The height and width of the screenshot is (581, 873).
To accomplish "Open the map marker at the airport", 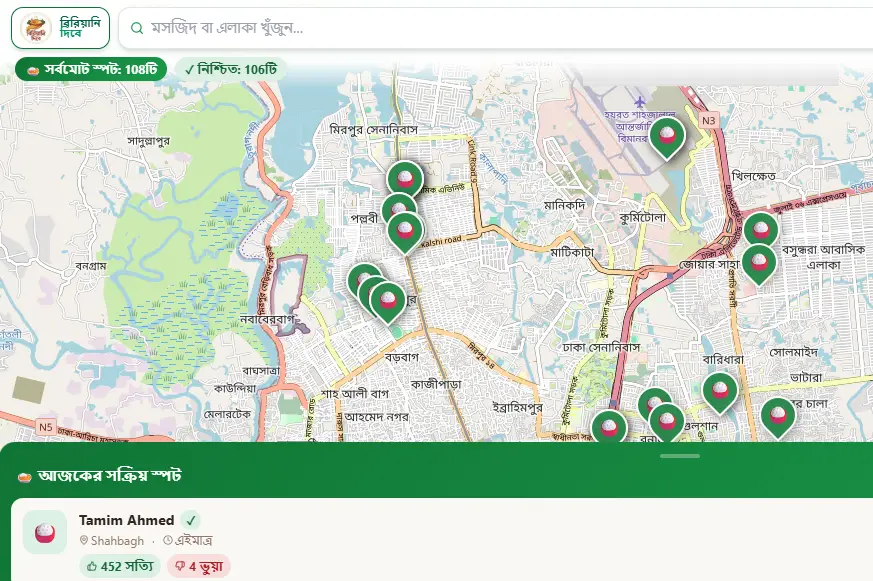I will point(667,135).
